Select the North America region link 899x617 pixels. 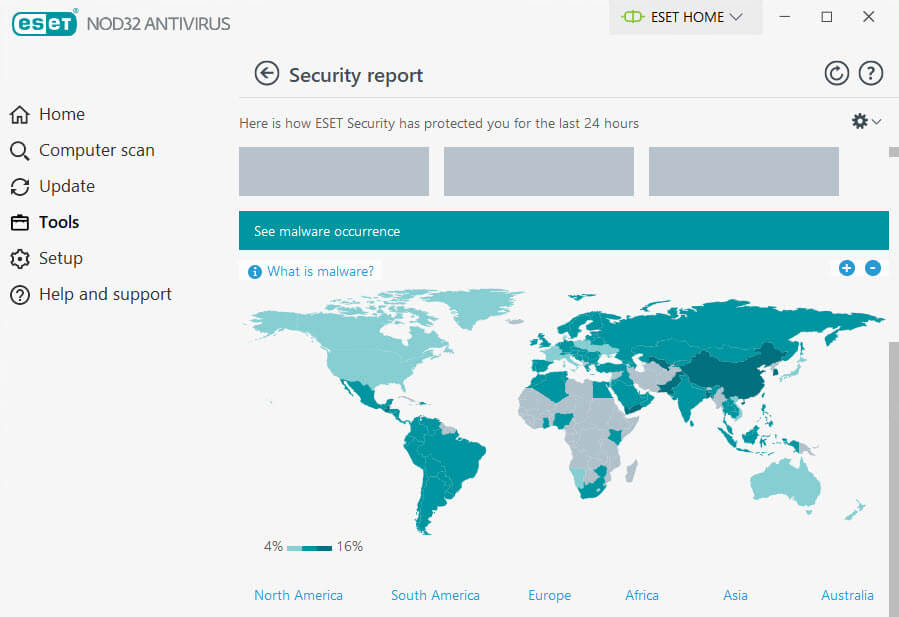click(x=298, y=595)
